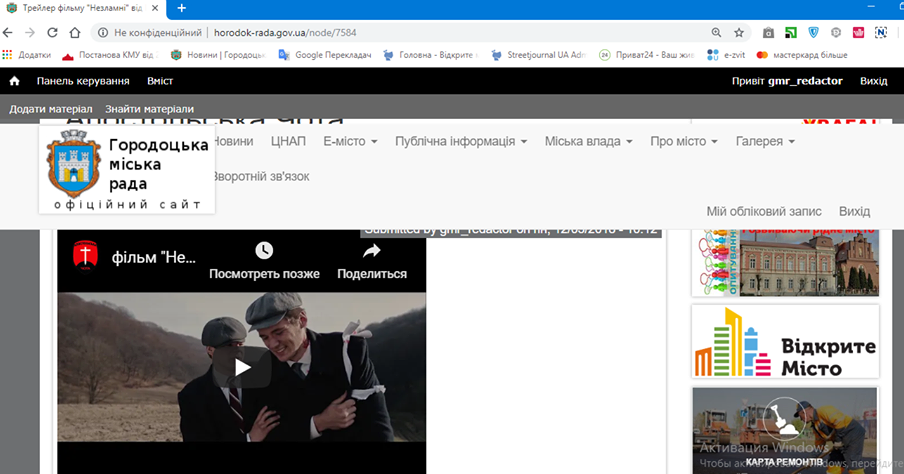This screenshot has height=474, width=904.
Task: Click the Watch Later clock icon
Action: point(264,252)
